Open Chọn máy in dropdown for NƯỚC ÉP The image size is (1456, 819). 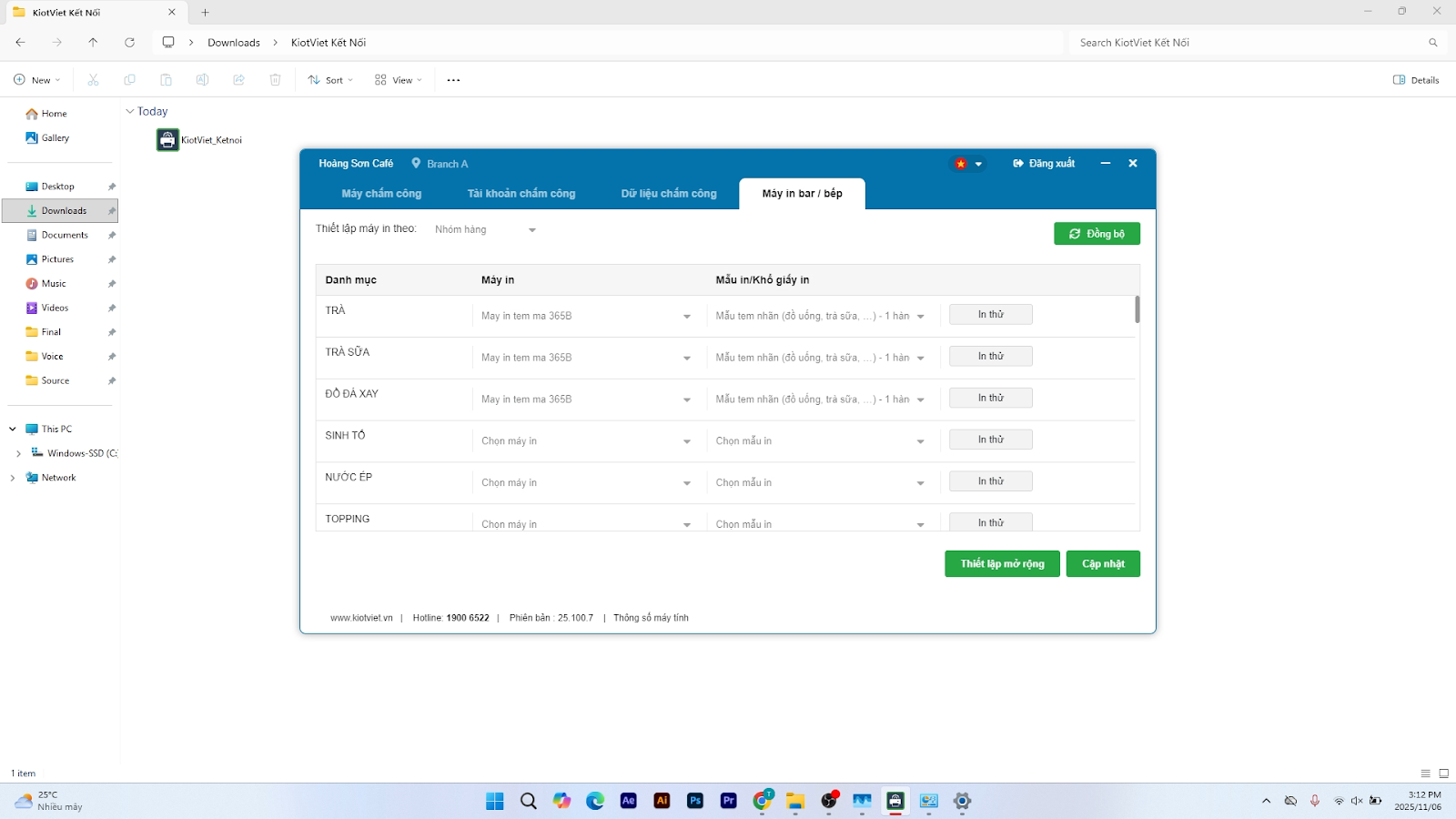point(585,483)
